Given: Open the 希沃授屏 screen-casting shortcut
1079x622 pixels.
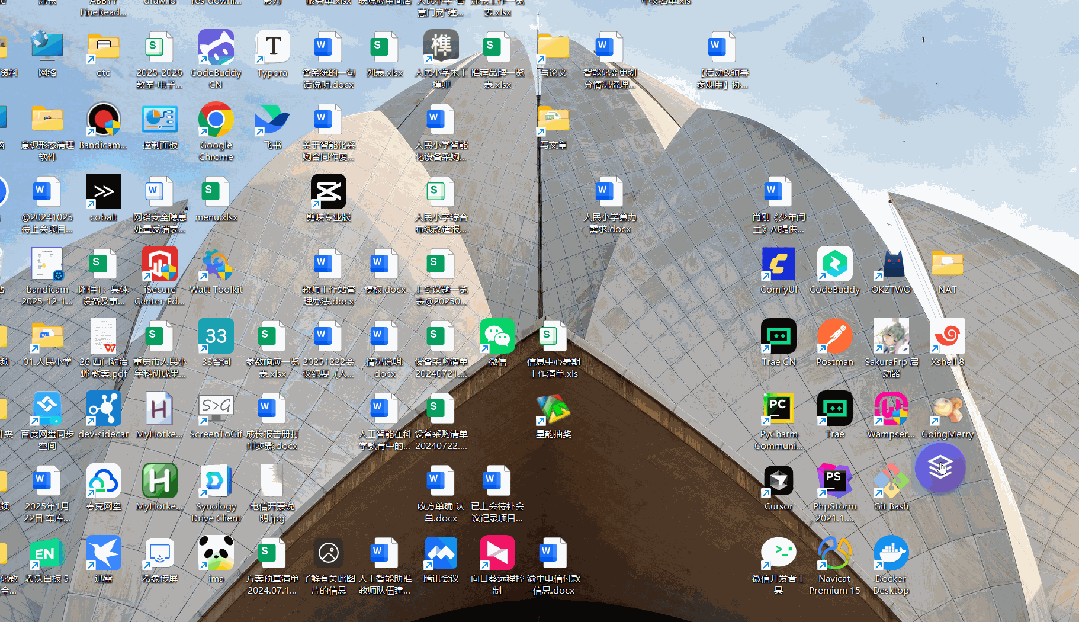Looking at the screenshot, I should click(160, 554).
